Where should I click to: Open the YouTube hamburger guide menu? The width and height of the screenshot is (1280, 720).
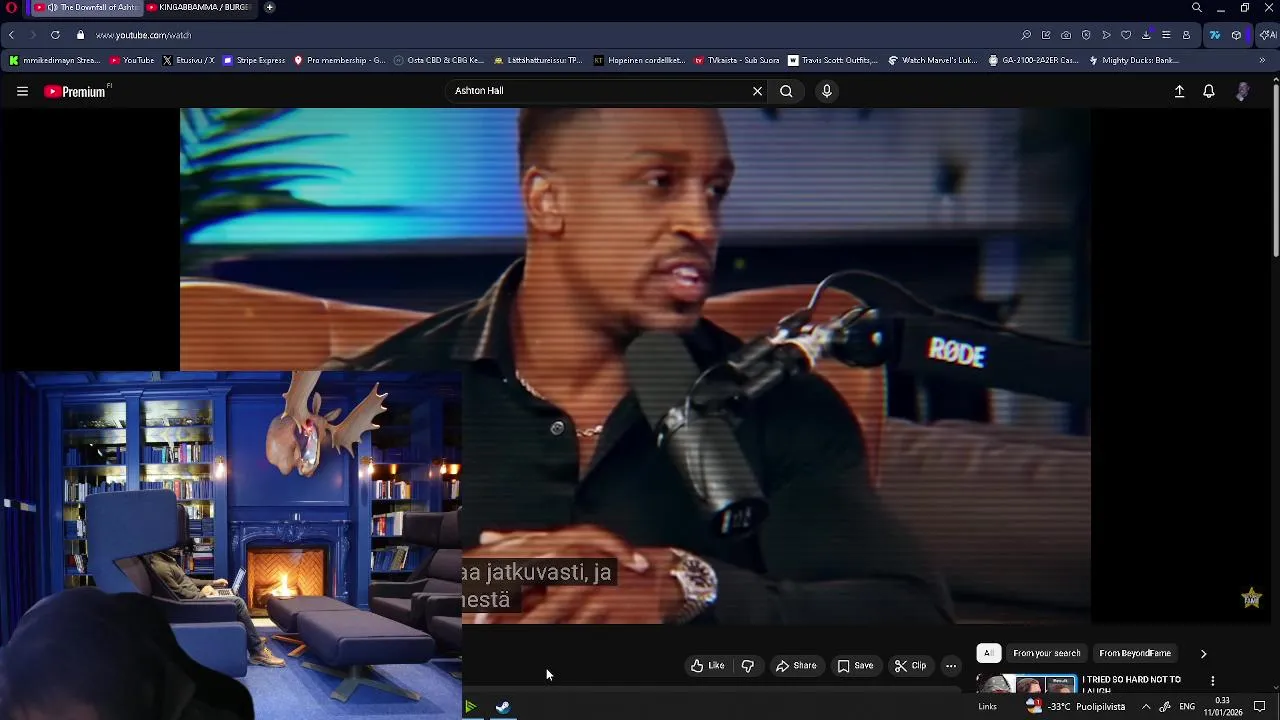pyautogui.click(x=22, y=91)
